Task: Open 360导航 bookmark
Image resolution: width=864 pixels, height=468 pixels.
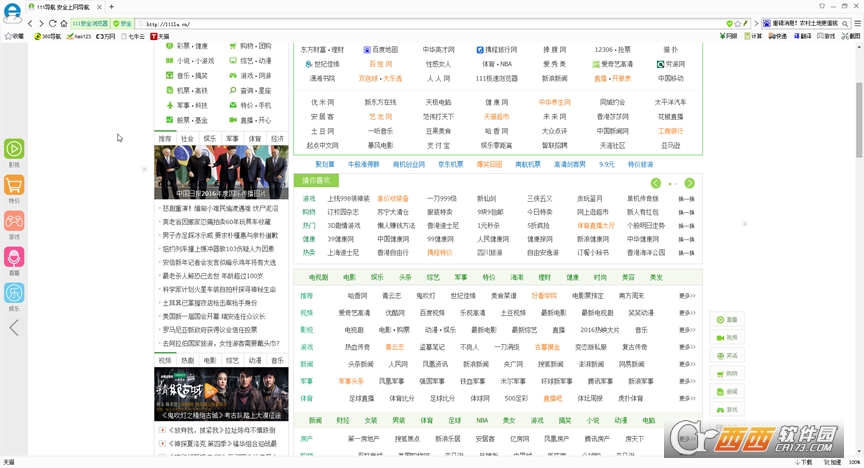Action: [x=47, y=36]
